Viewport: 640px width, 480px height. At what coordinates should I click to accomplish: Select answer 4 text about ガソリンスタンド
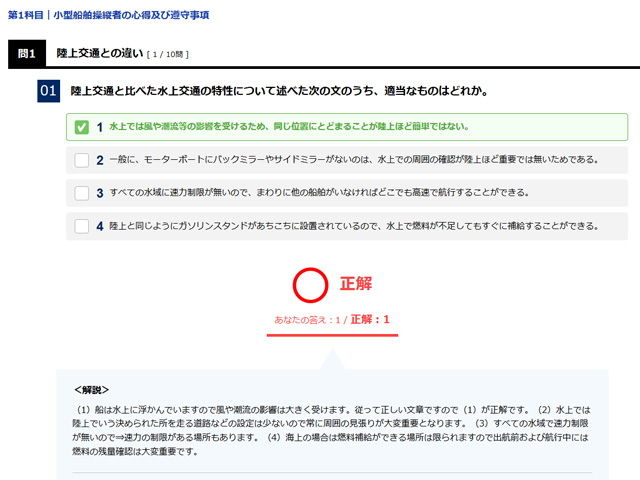click(353, 226)
